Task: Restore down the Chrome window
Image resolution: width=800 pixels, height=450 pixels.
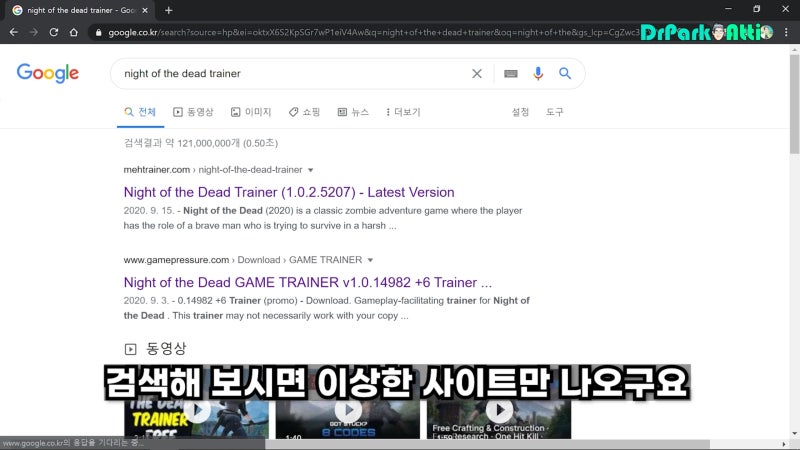Action: [757, 9]
